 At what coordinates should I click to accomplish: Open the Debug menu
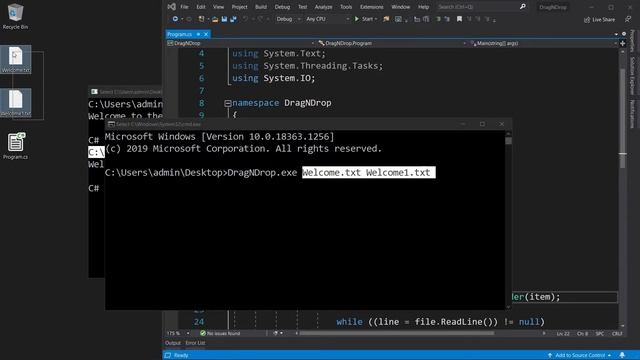(282, 7)
